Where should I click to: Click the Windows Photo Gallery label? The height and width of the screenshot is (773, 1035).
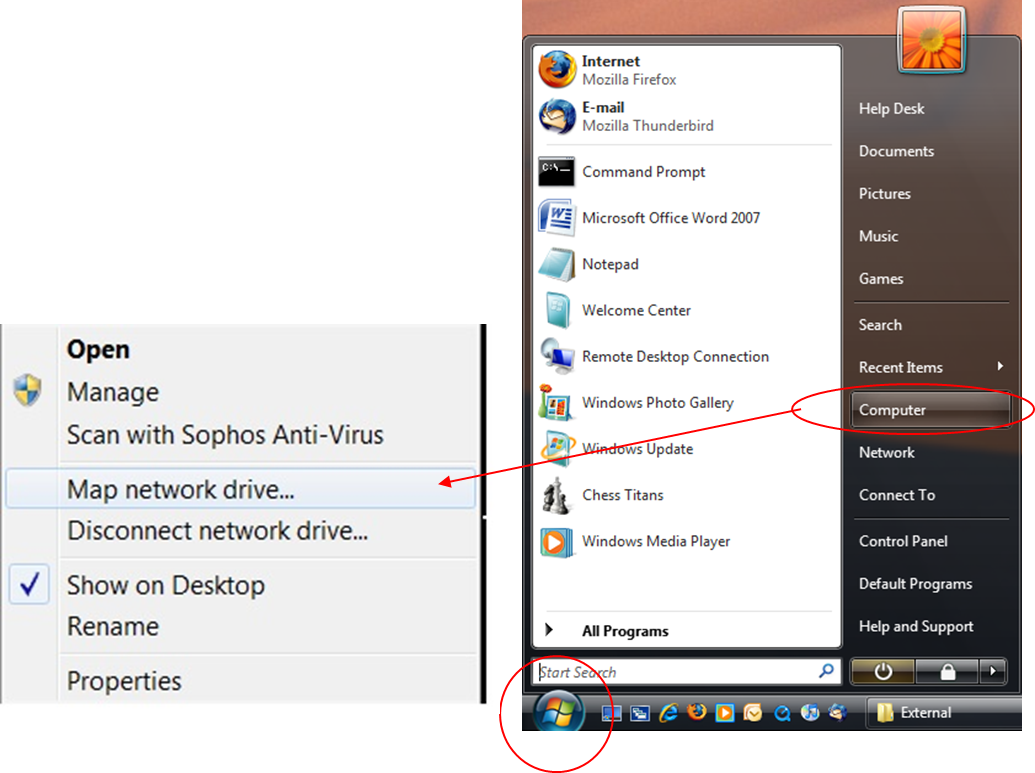[x=657, y=403]
